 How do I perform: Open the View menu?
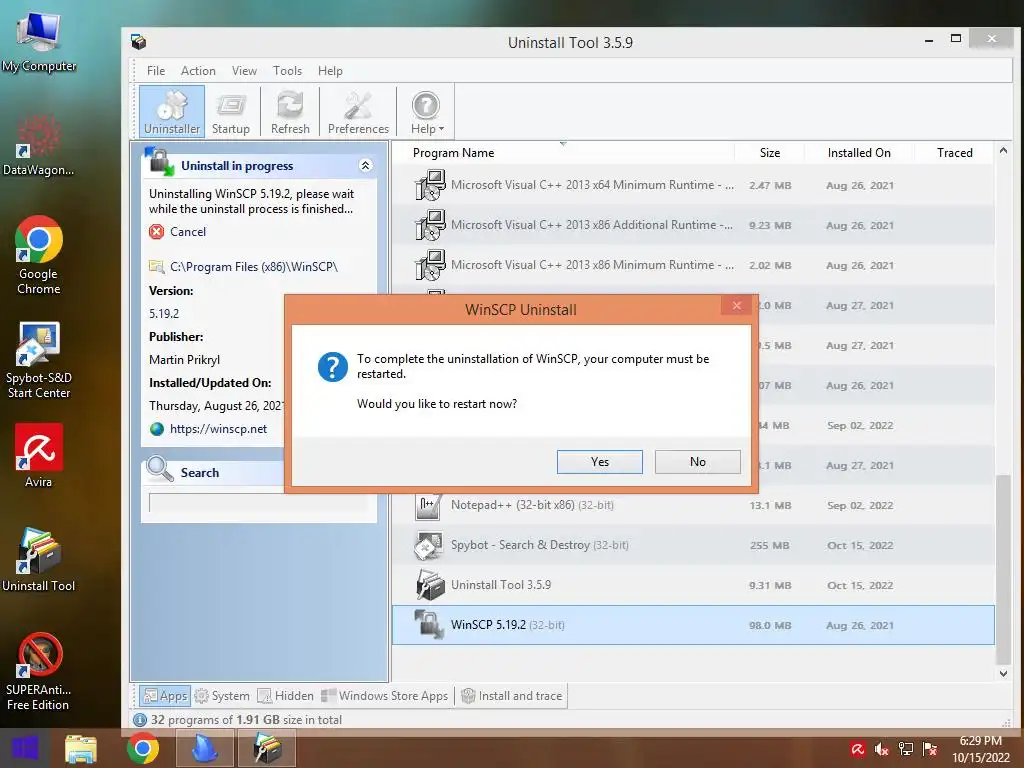(x=244, y=71)
